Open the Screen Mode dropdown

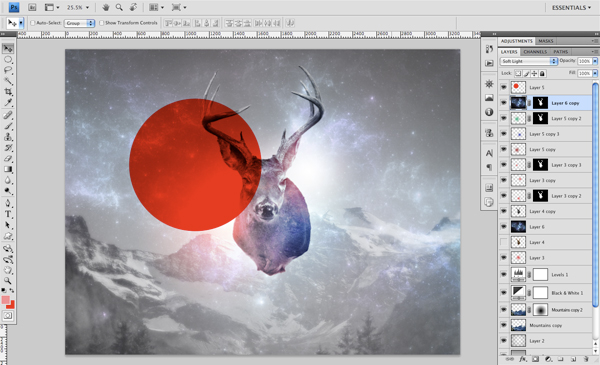click(x=179, y=7)
